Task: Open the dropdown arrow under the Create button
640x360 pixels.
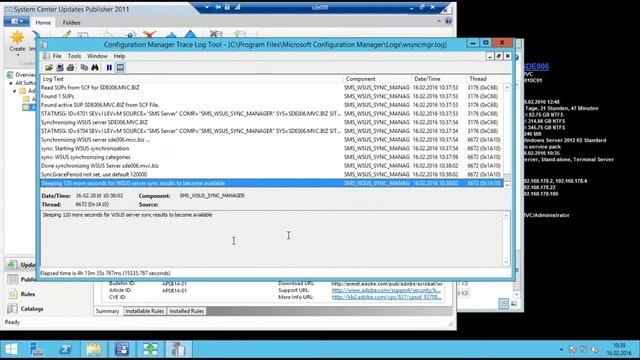Action: pos(18,55)
